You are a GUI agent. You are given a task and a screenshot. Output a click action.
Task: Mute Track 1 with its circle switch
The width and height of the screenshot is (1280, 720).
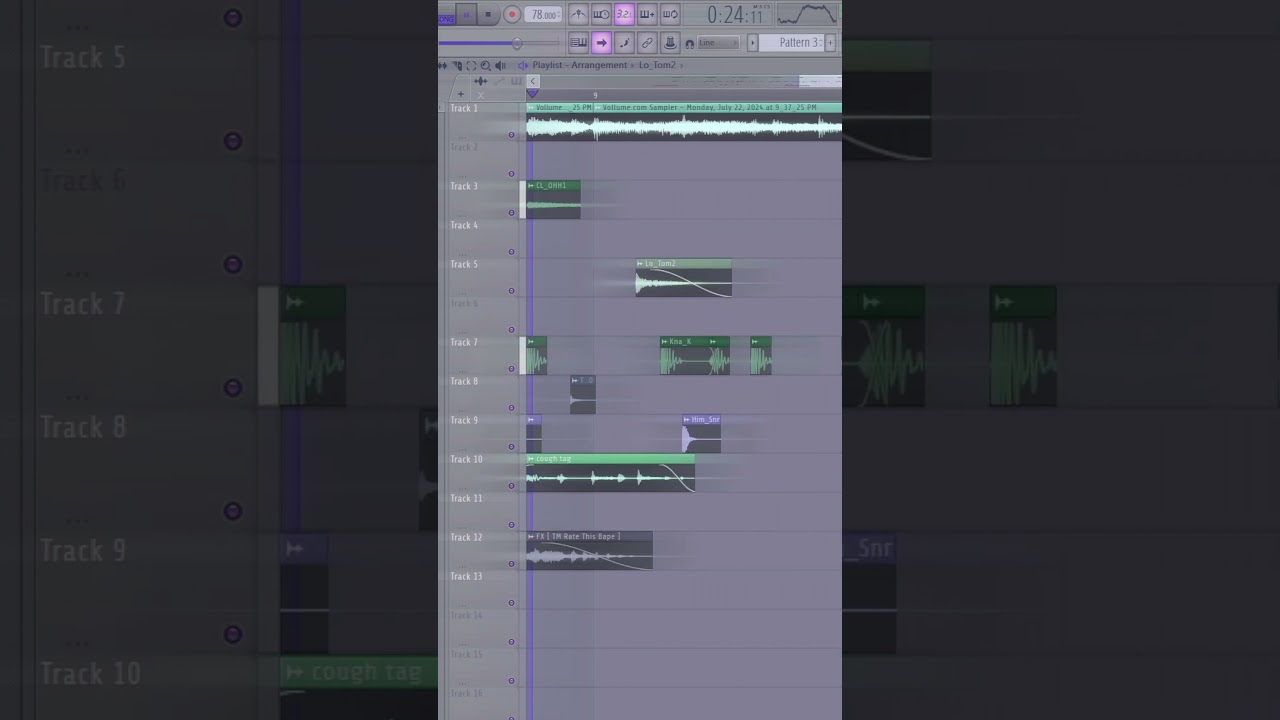511,135
